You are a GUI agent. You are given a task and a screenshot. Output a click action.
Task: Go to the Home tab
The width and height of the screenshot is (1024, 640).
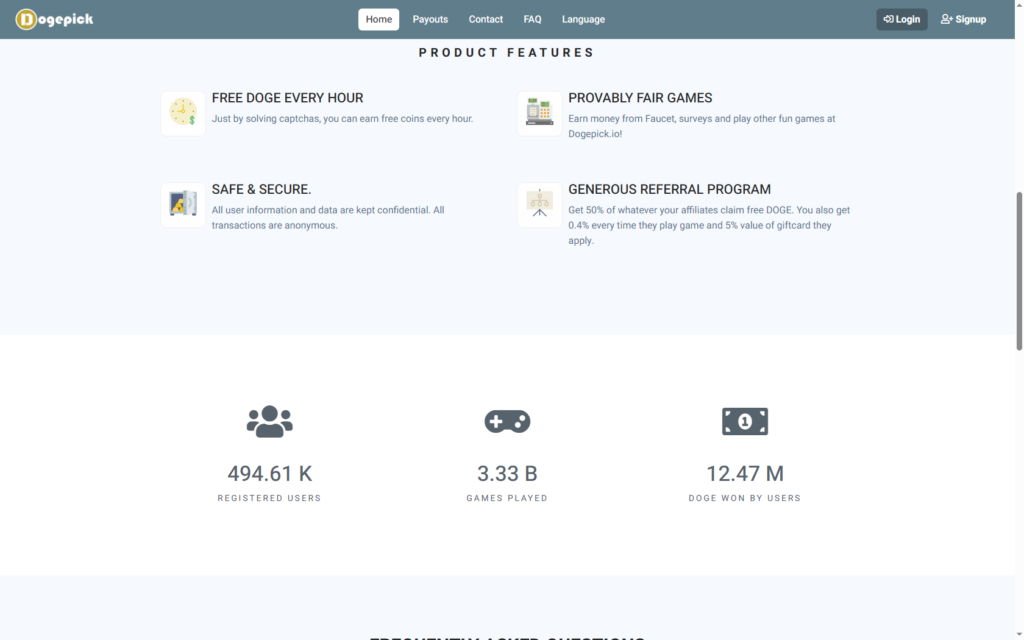tap(379, 20)
